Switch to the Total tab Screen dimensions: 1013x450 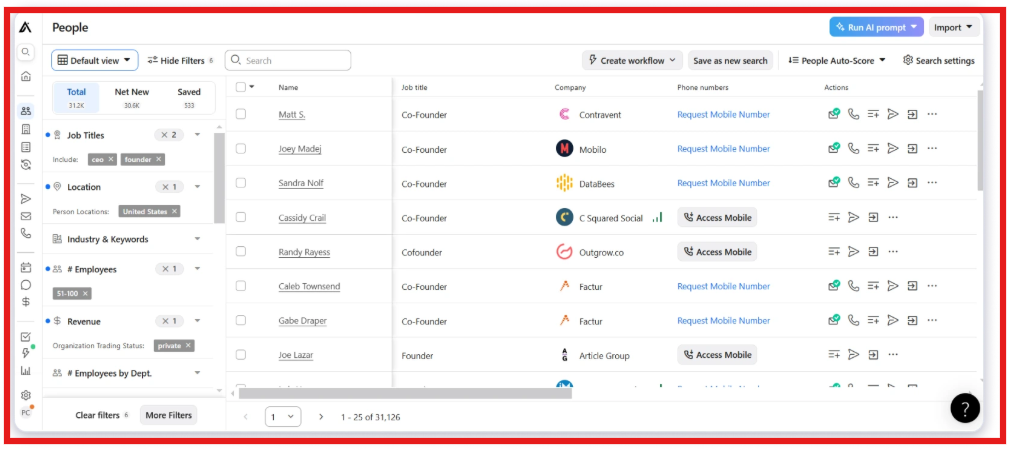(76, 97)
